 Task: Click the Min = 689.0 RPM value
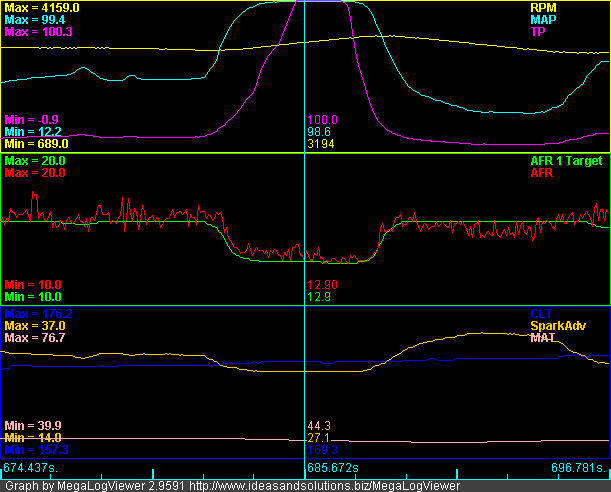coord(38,144)
